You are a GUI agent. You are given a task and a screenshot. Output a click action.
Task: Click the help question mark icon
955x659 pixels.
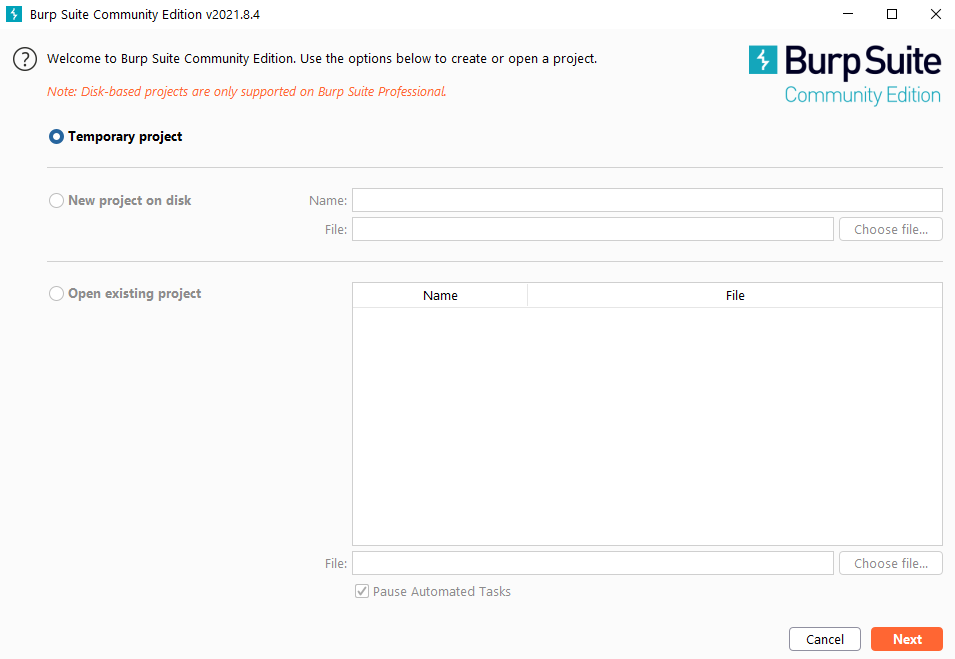[x=25, y=59]
